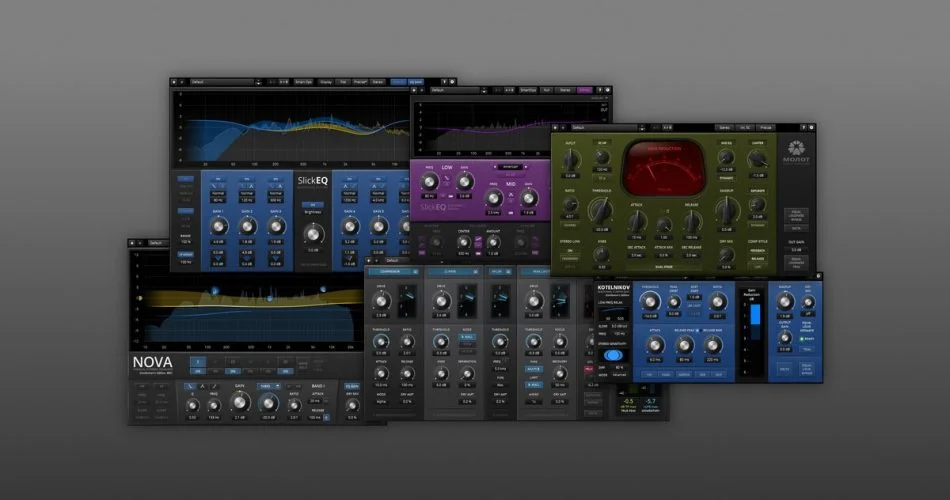
Task: Open Nova threshold mode dropdown
Action: (268, 386)
